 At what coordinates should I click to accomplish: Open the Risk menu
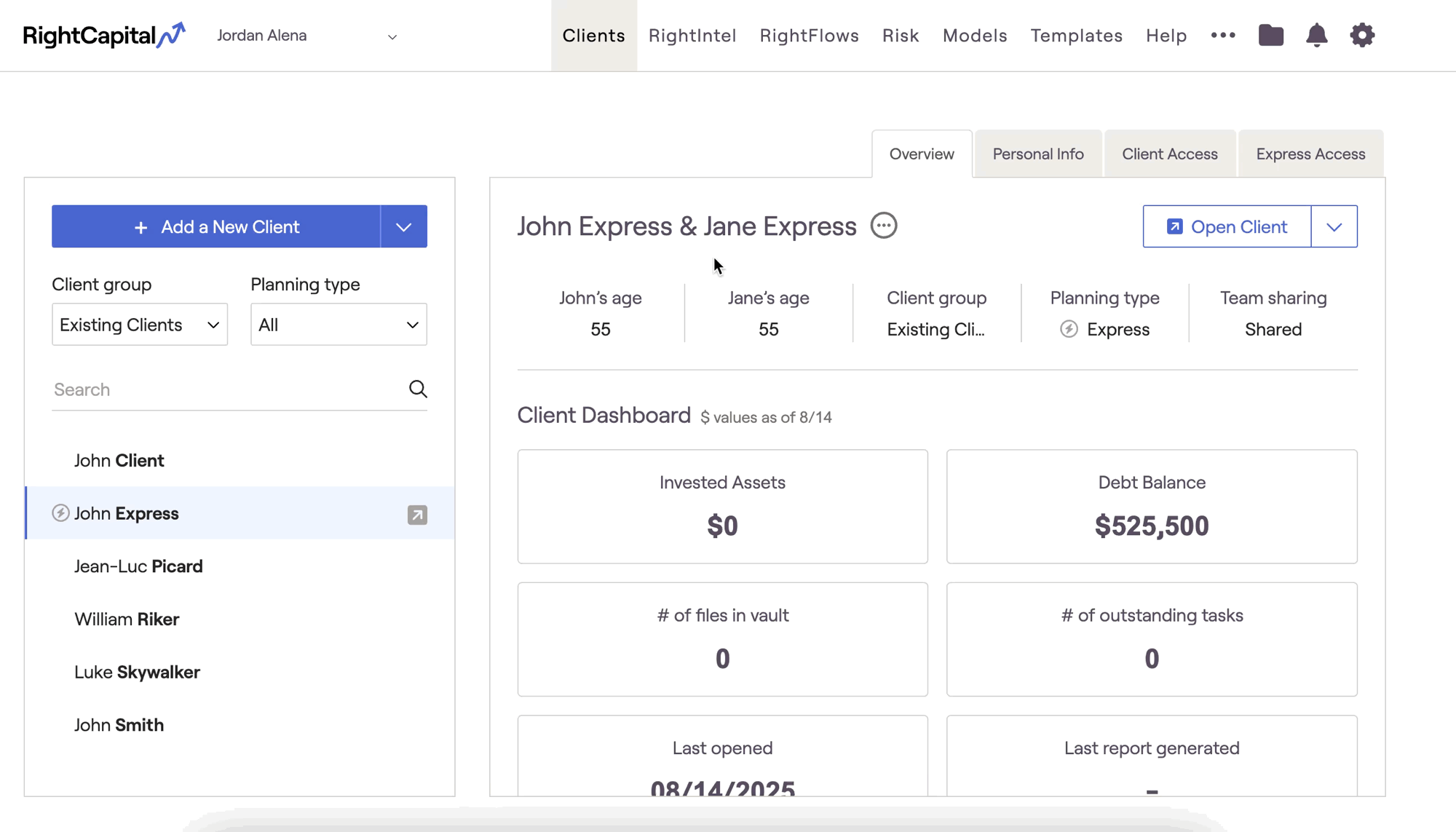901,35
